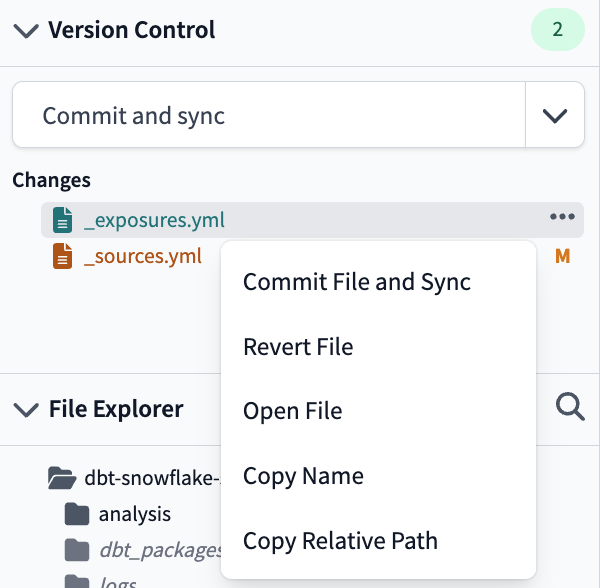This screenshot has height=588, width=600.
Task: Choose Commit File and Sync from menu
Action: (x=356, y=282)
